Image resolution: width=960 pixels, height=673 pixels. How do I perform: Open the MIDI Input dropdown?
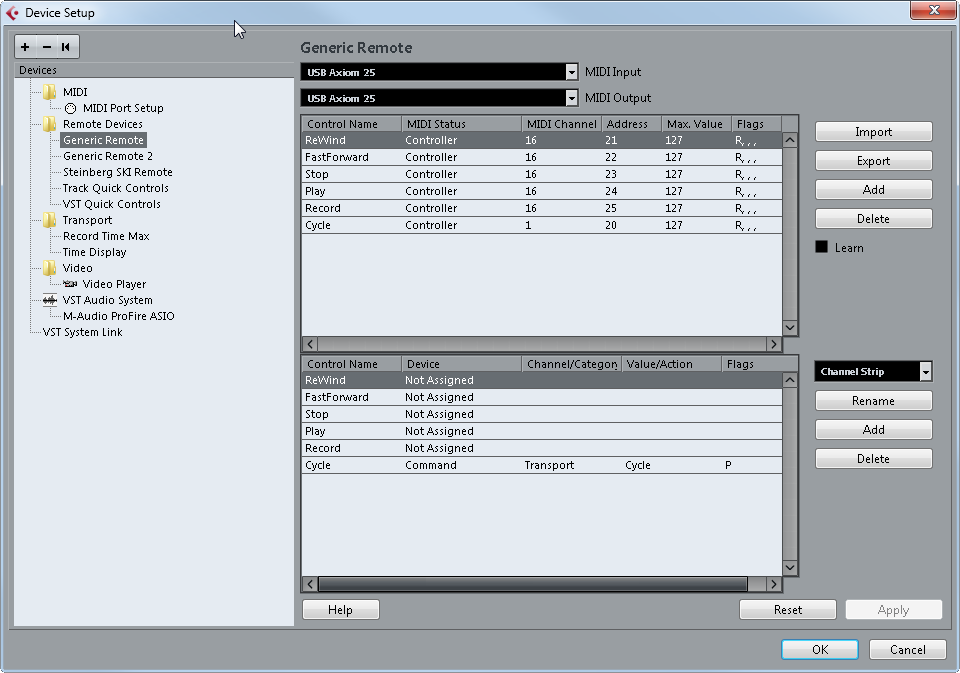[x=571, y=71]
